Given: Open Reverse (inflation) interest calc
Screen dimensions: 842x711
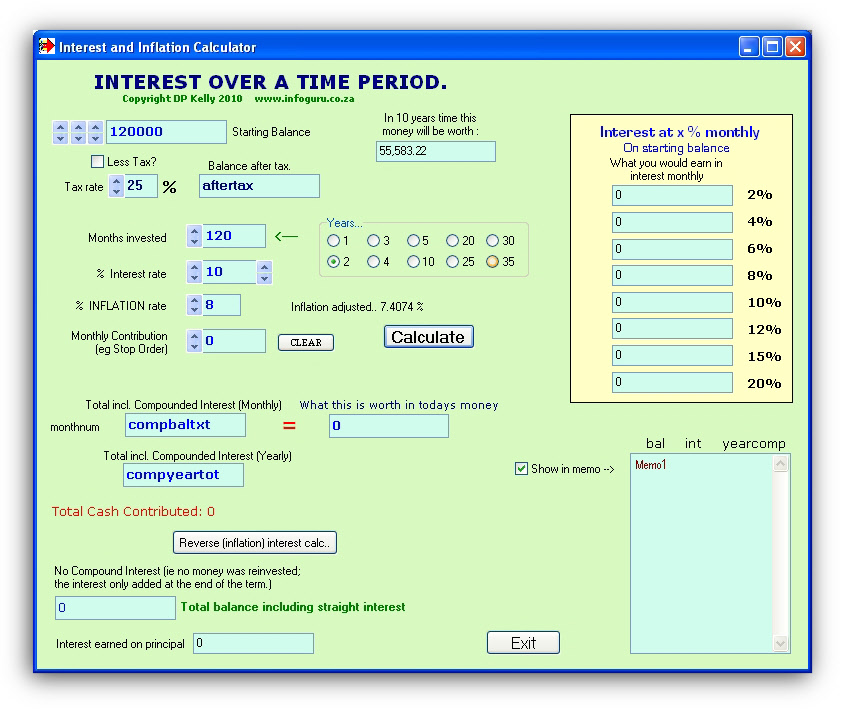Looking at the screenshot, I should pos(255,543).
